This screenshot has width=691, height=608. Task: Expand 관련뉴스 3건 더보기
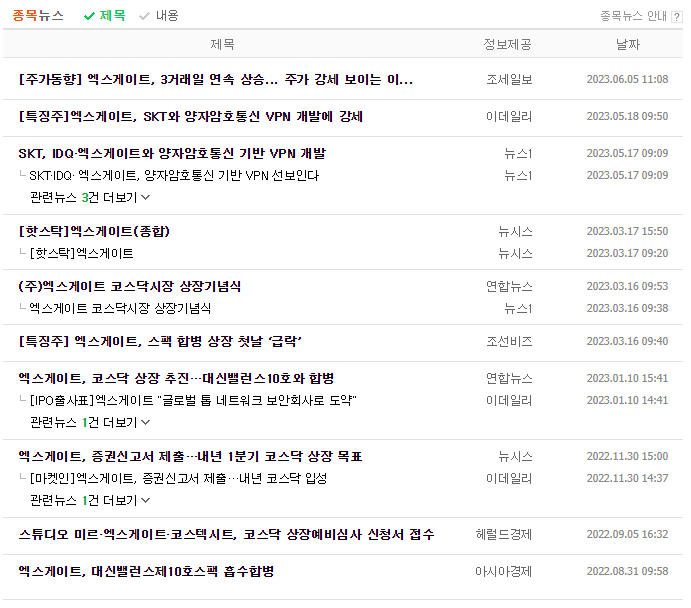pos(90,197)
